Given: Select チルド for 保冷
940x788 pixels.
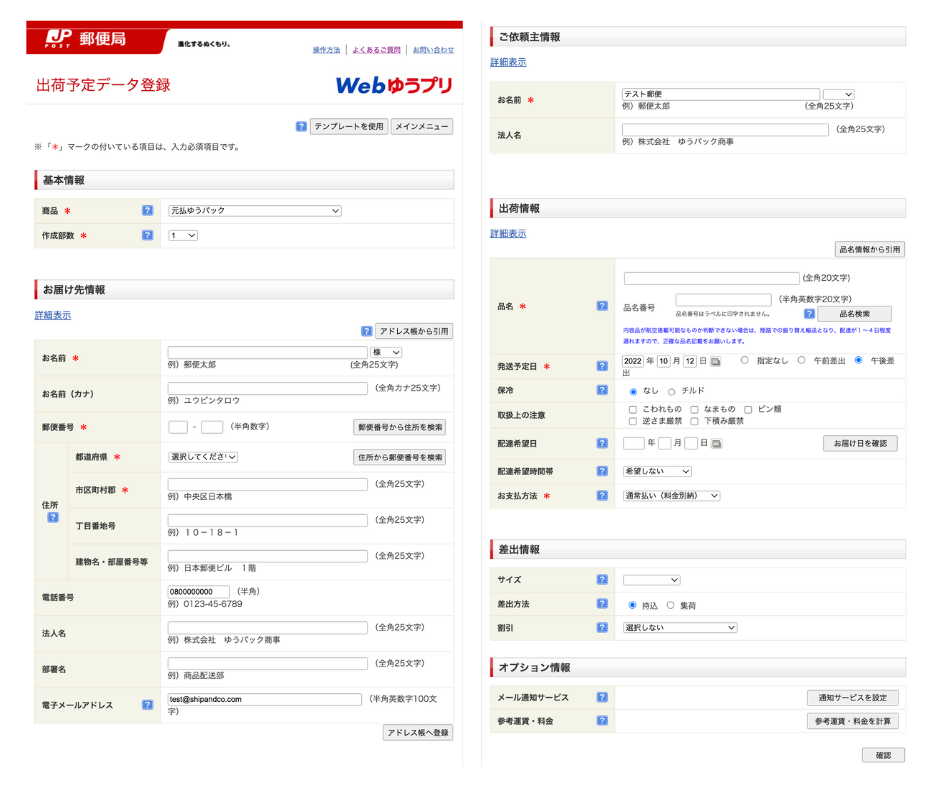Looking at the screenshot, I should tap(671, 392).
